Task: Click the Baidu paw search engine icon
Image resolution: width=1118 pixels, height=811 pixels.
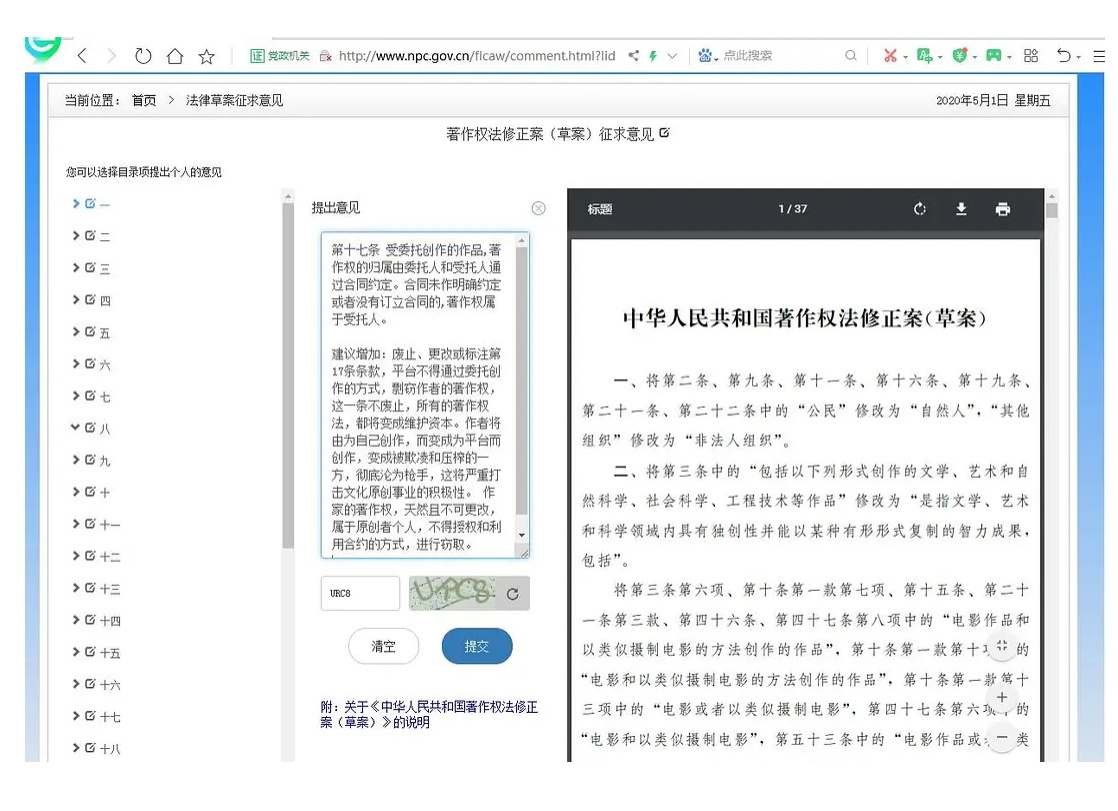Action: point(704,55)
